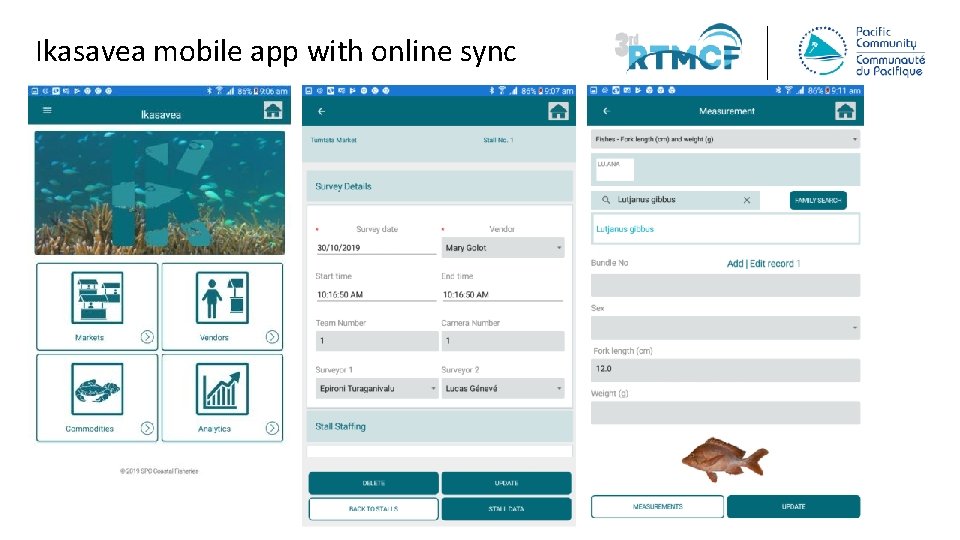Open the Commodities fish tile icon
Viewport: 960px width, 540px height.
click(97, 389)
